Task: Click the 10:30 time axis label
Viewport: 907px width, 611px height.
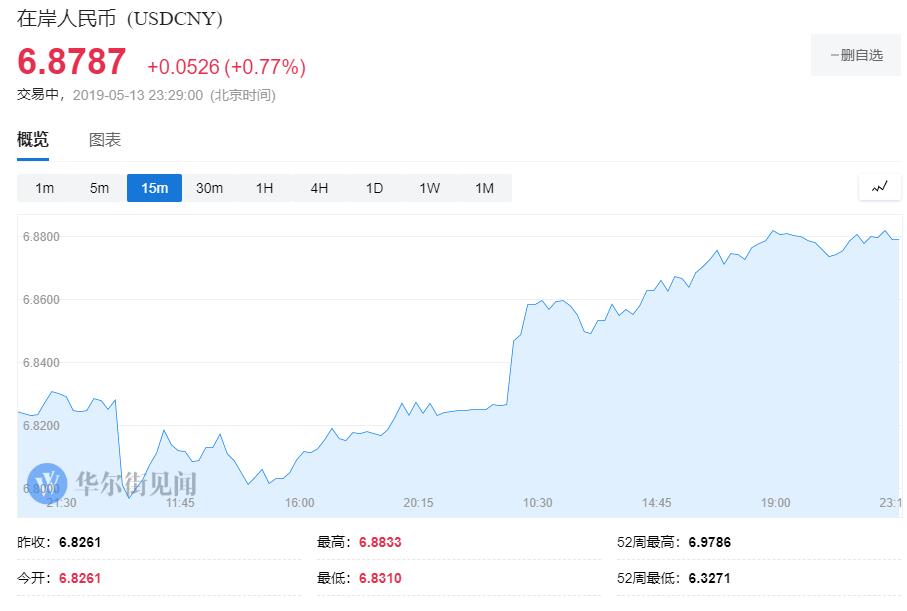Action: 537,503
